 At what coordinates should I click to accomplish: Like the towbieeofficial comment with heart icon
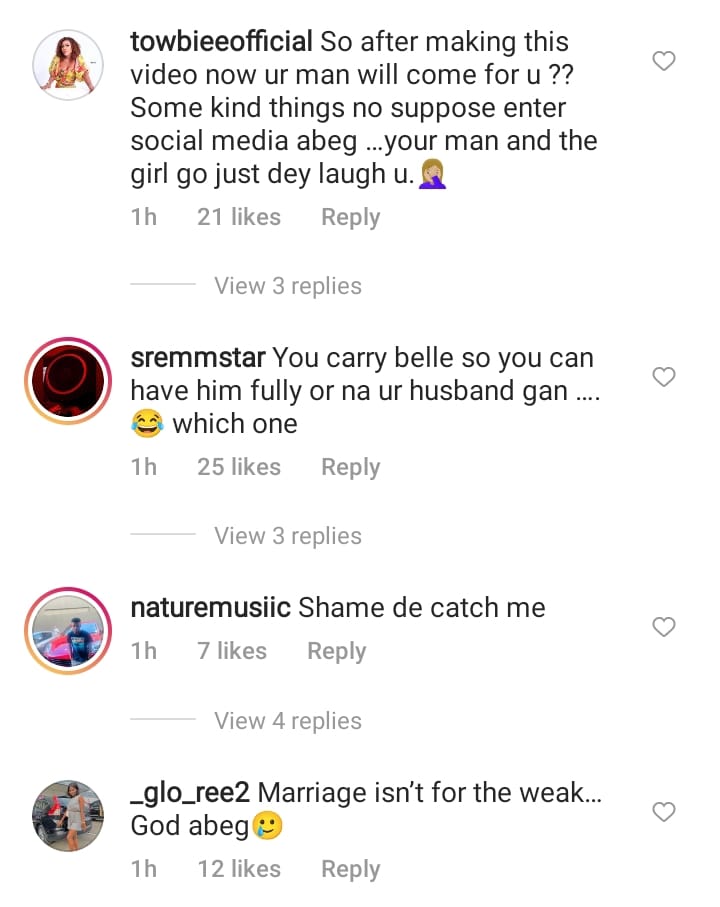664,62
